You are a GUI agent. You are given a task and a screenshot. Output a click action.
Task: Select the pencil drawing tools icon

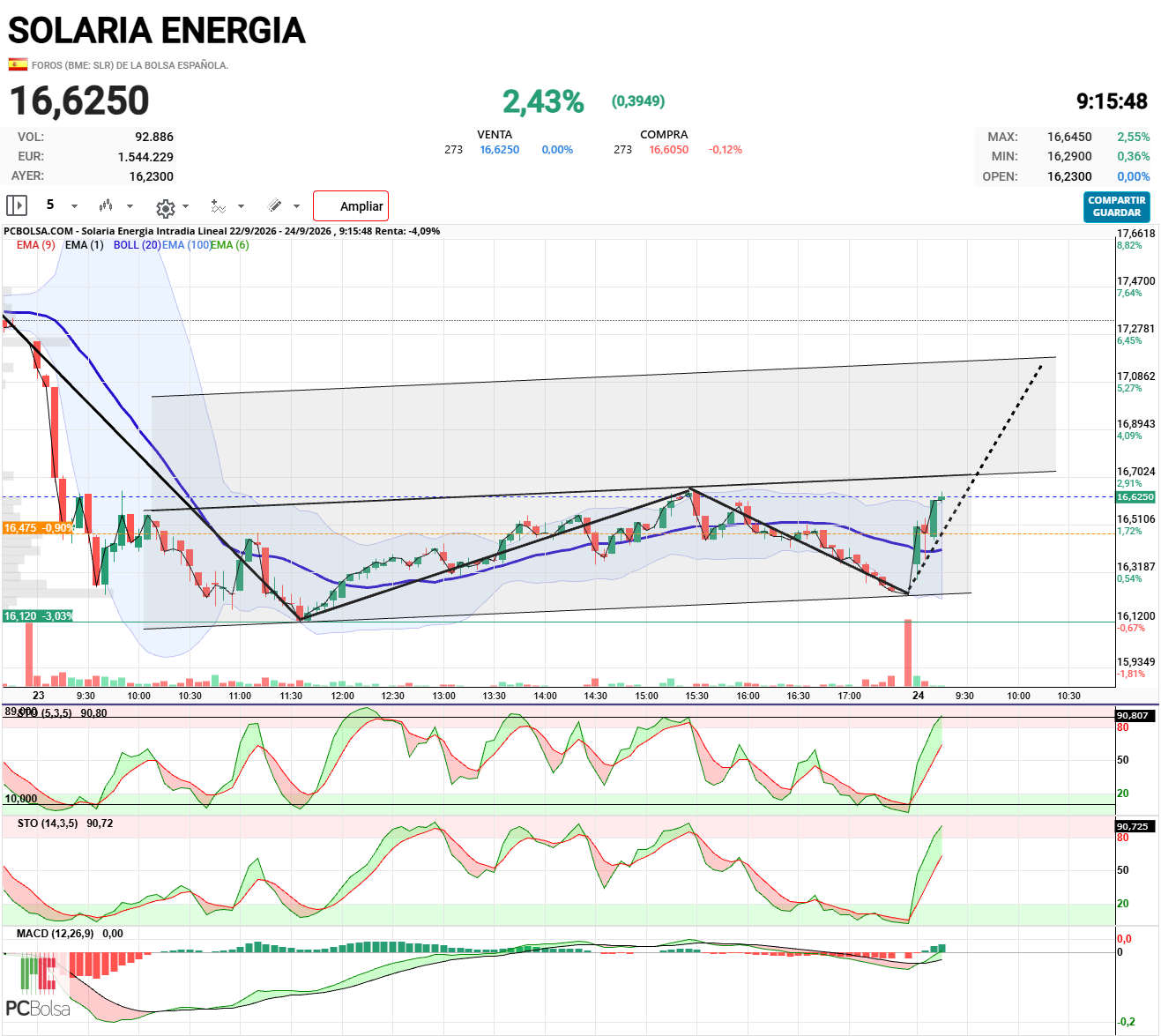click(275, 205)
